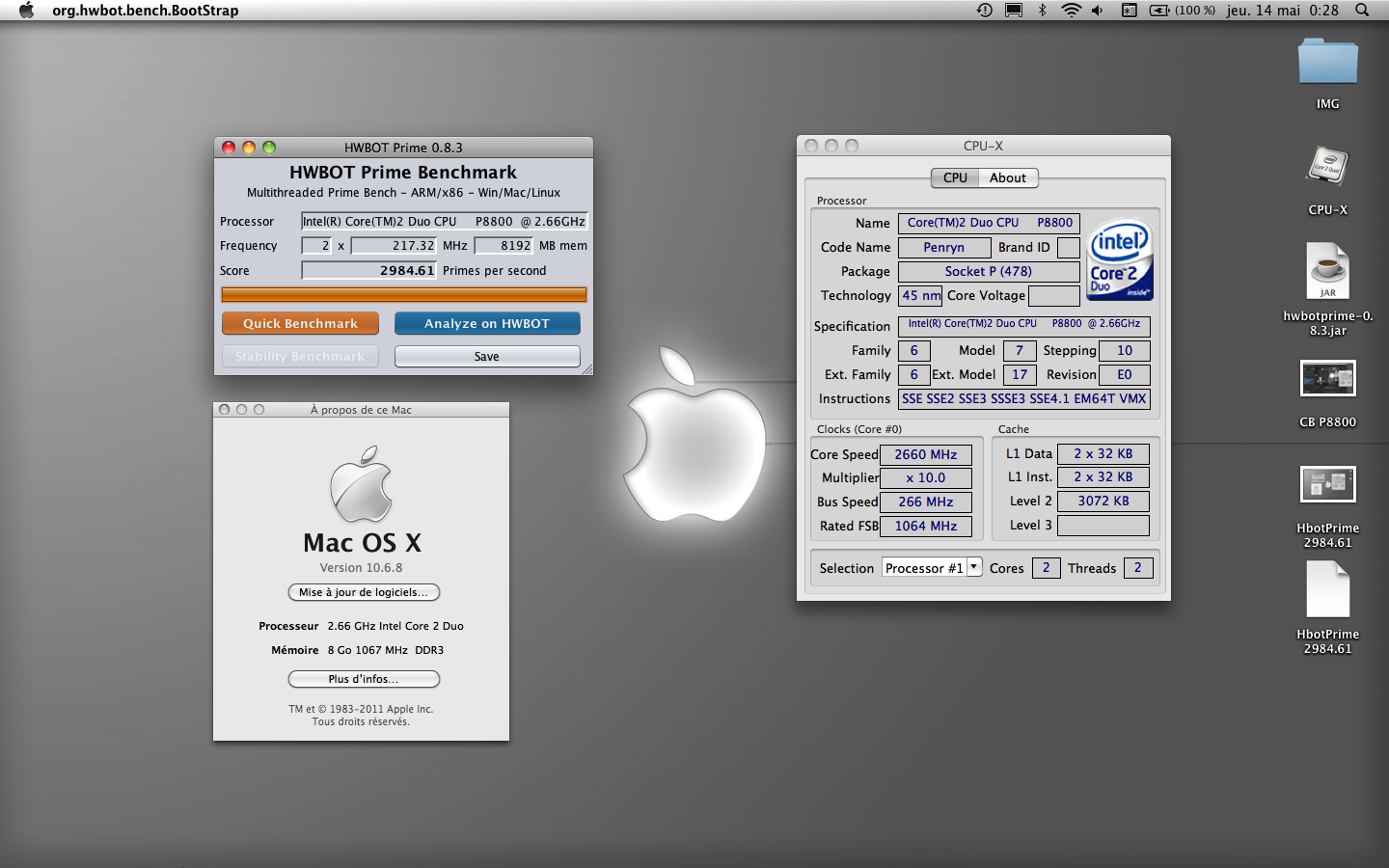Click the Revision field showing E0

click(1125, 374)
